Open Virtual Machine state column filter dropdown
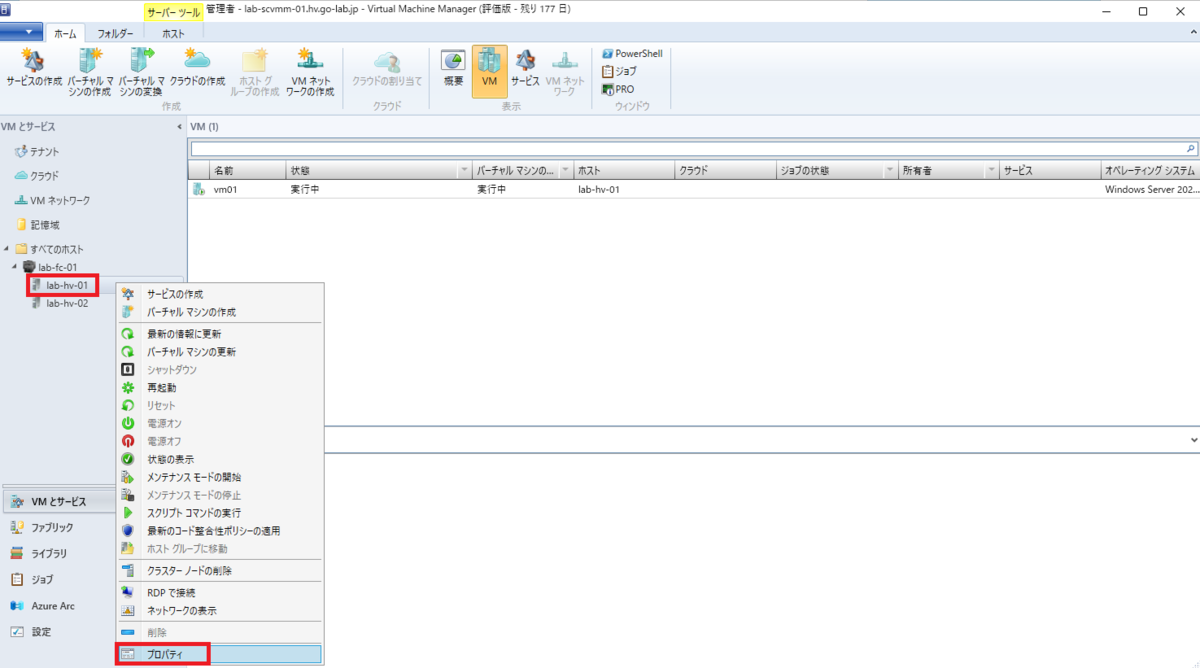Image resolution: width=1200 pixels, height=668 pixels. pyautogui.click(x=565, y=171)
